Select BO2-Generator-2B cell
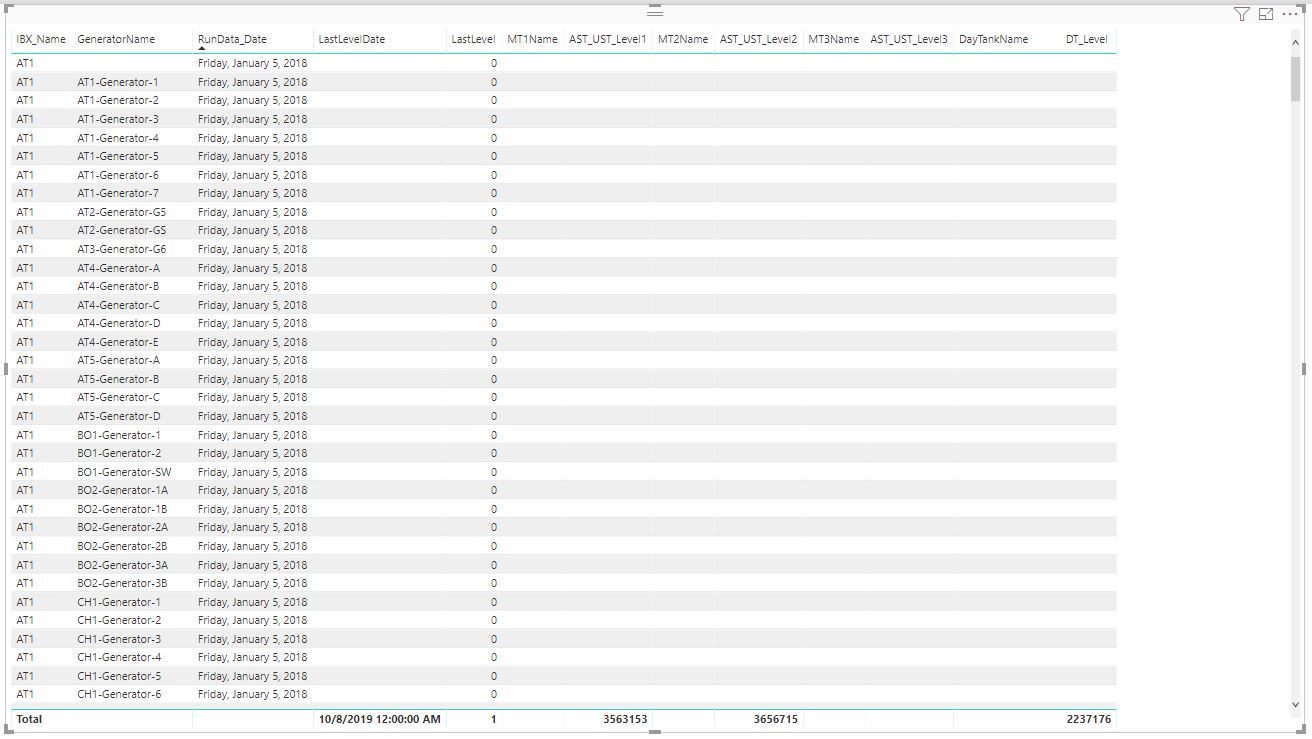This screenshot has height=739, width=1312. tap(123, 546)
